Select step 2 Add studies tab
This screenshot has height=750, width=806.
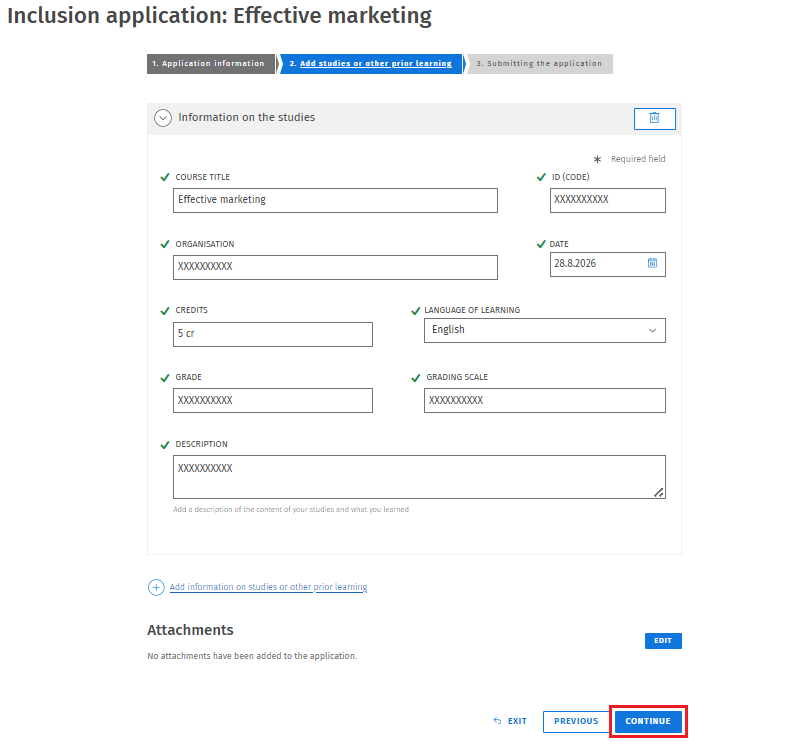click(x=371, y=64)
